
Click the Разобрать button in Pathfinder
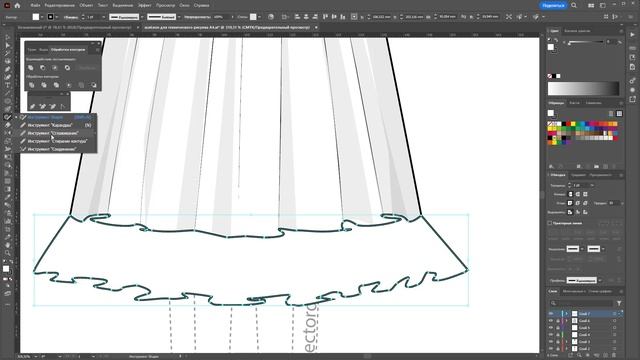(87, 68)
